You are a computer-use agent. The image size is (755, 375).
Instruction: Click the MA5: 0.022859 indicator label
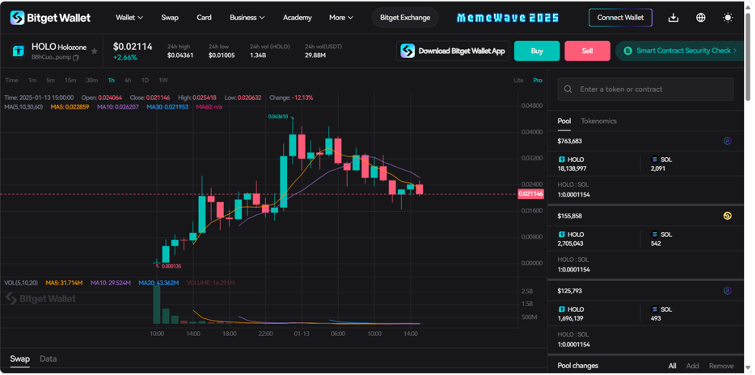[70, 106]
